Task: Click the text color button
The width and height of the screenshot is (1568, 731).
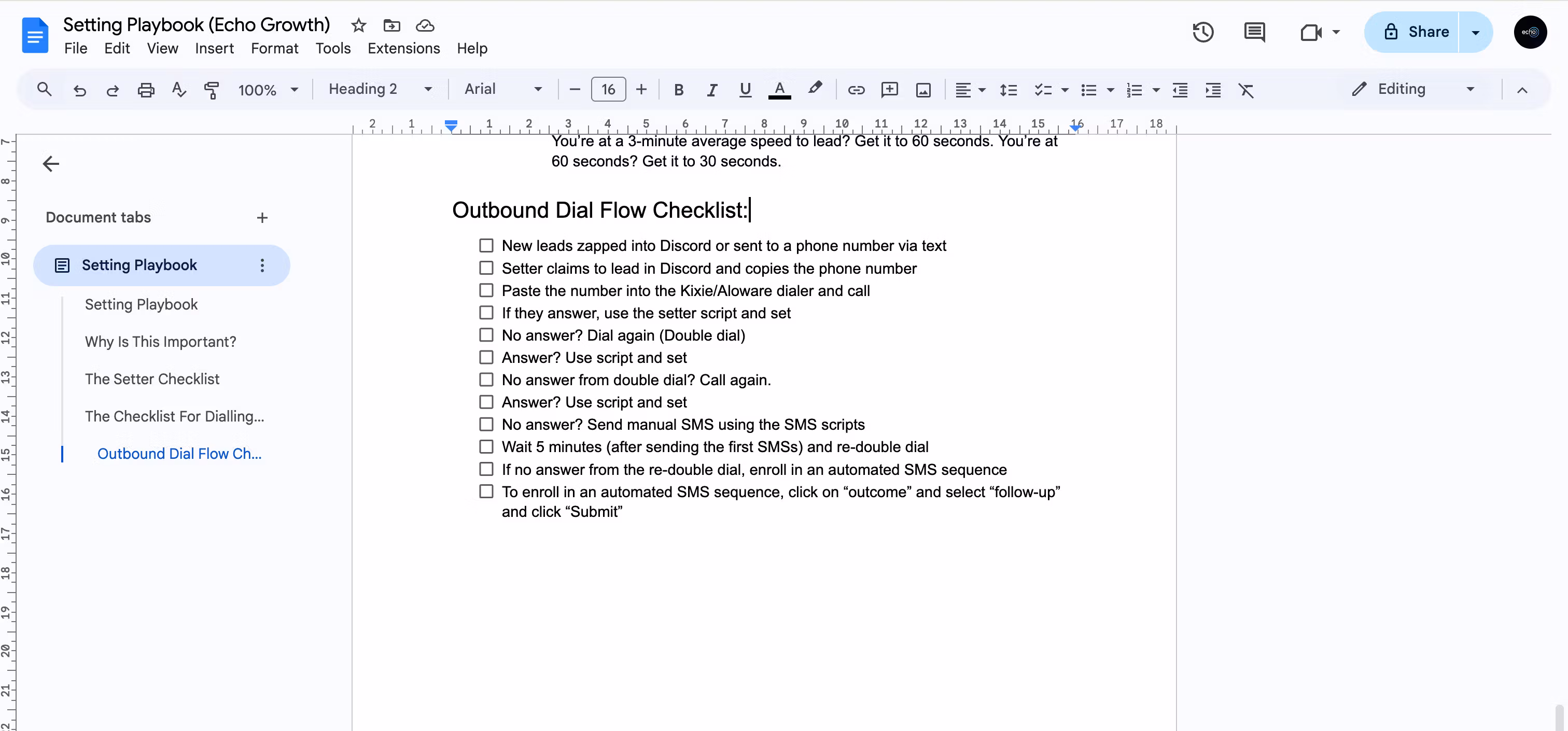Action: coord(779,90)
